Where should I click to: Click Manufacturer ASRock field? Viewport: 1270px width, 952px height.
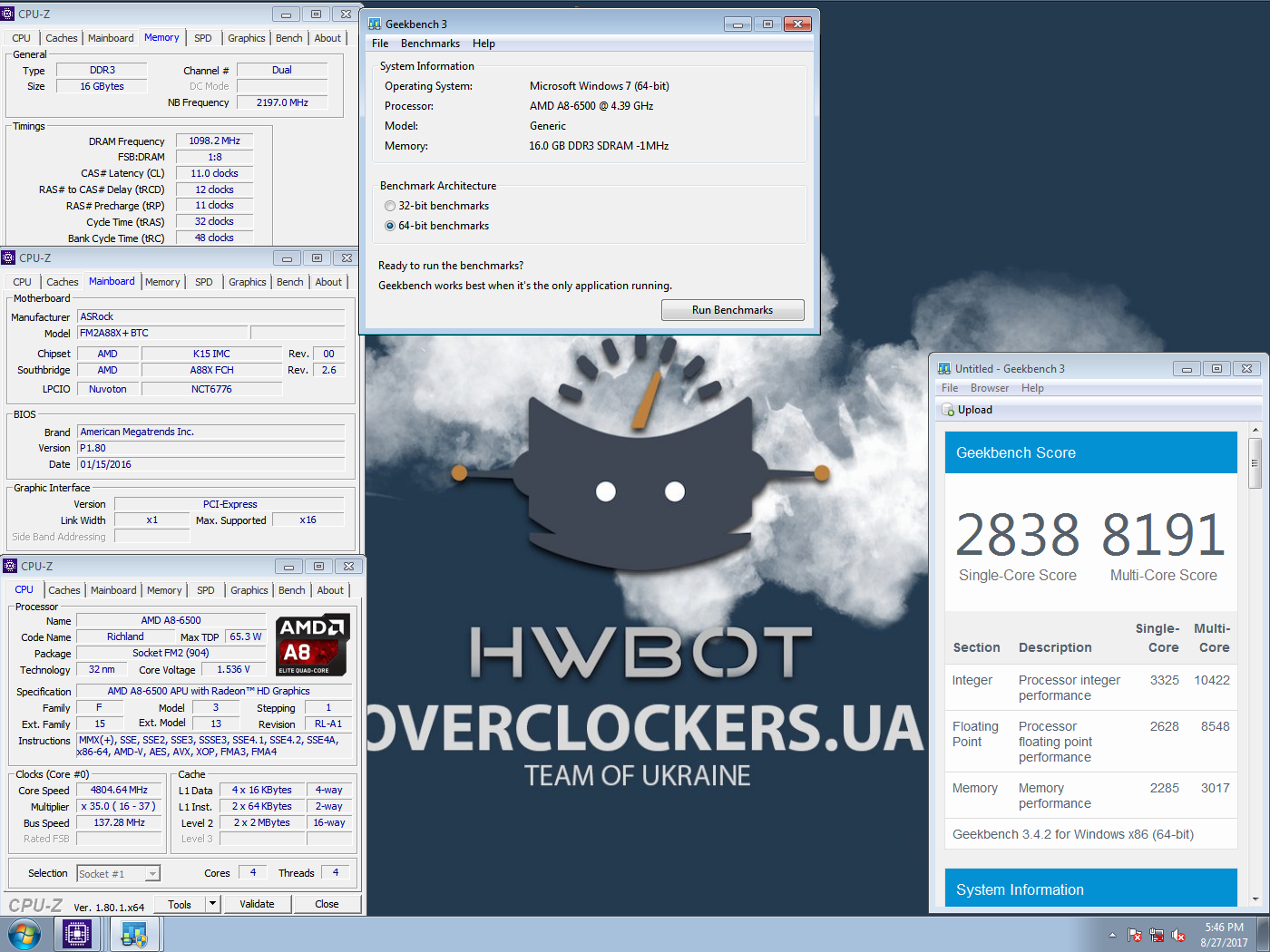tap(210, 316)
